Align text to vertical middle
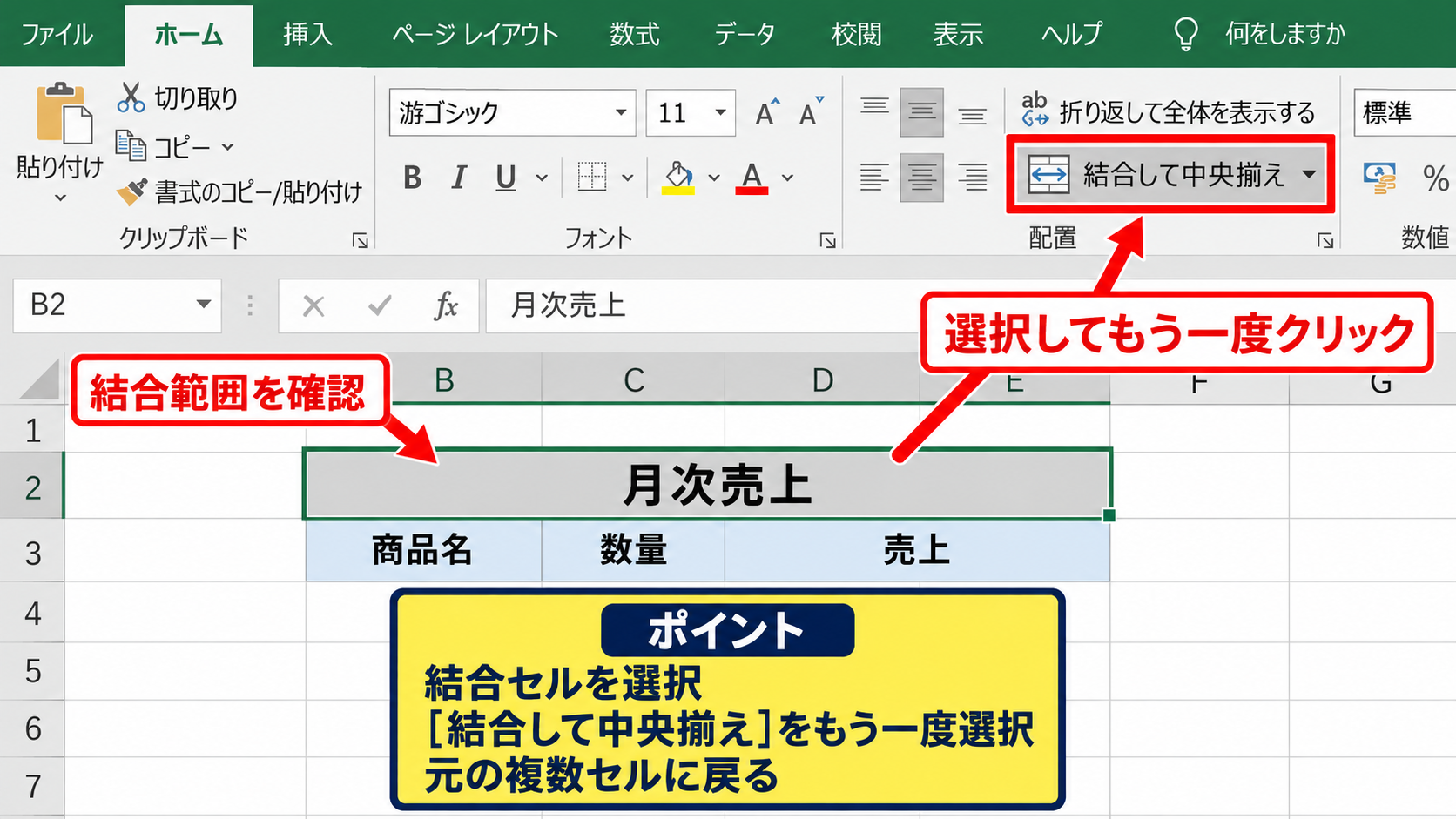 click(x=922, y=112)
